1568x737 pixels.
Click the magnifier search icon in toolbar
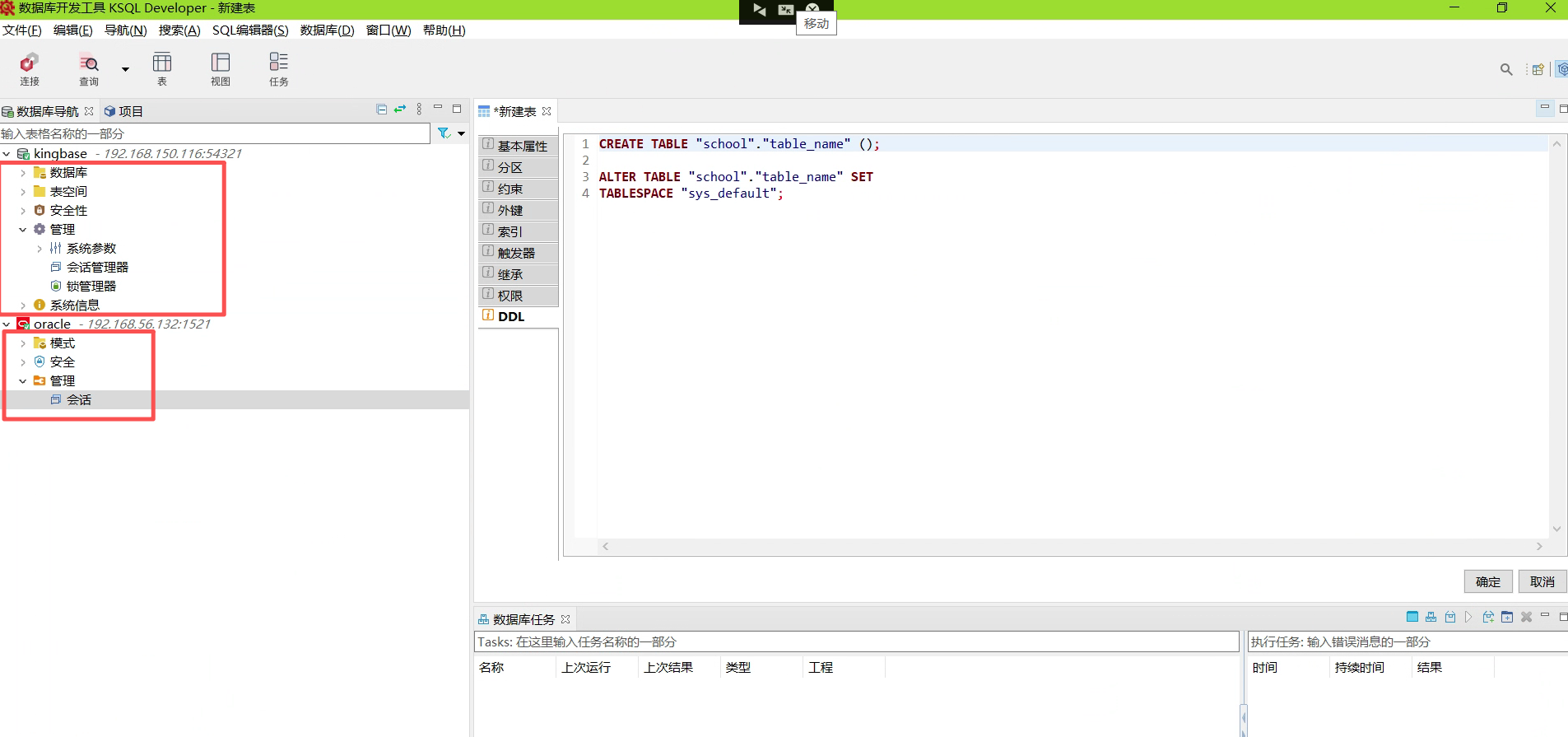point(1506,70)
